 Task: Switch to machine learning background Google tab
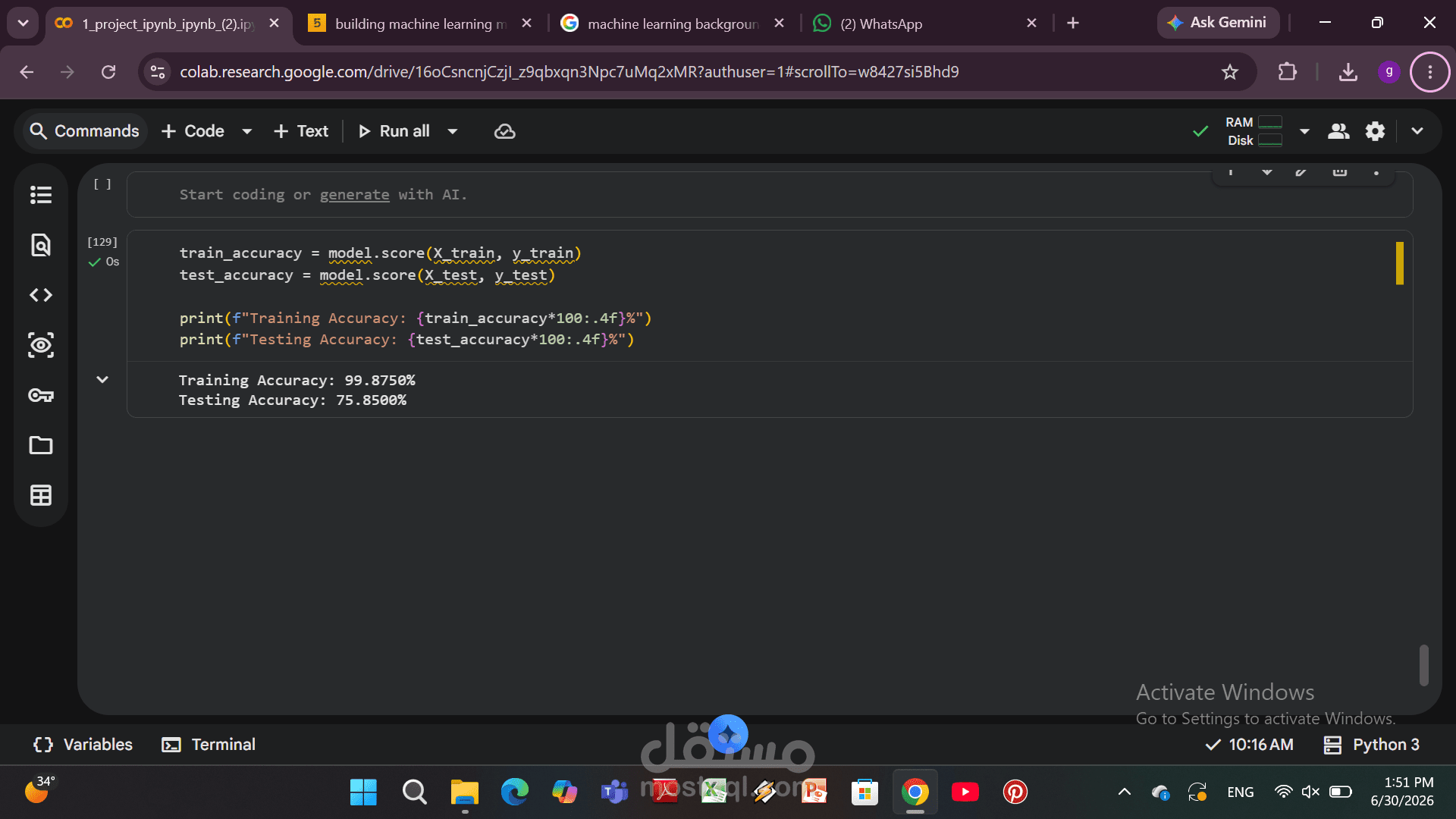673,24
